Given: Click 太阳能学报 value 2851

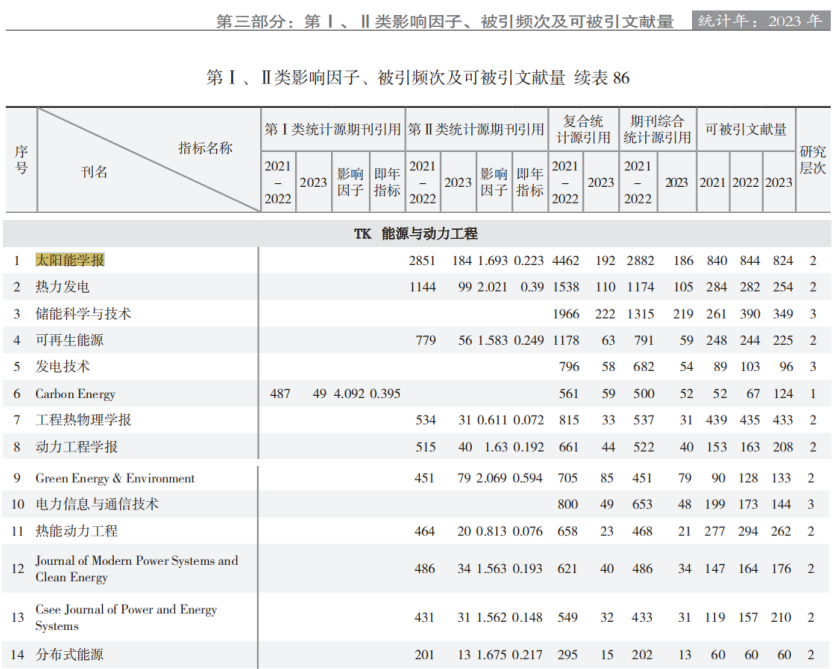Looking at the screenshot, I should pyautogui.click(x=422, y=261).
